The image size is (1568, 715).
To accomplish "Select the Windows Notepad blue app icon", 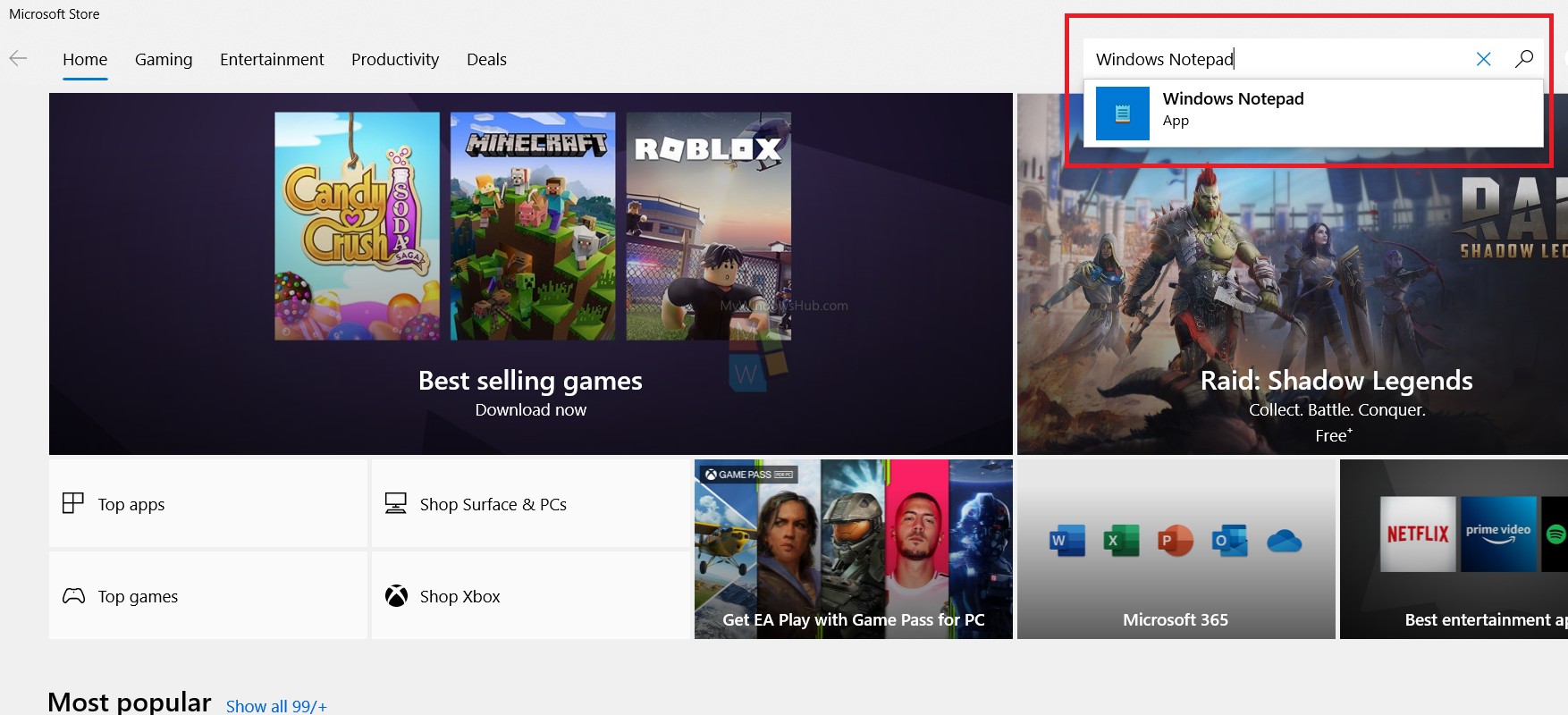I will [1123, 113].
